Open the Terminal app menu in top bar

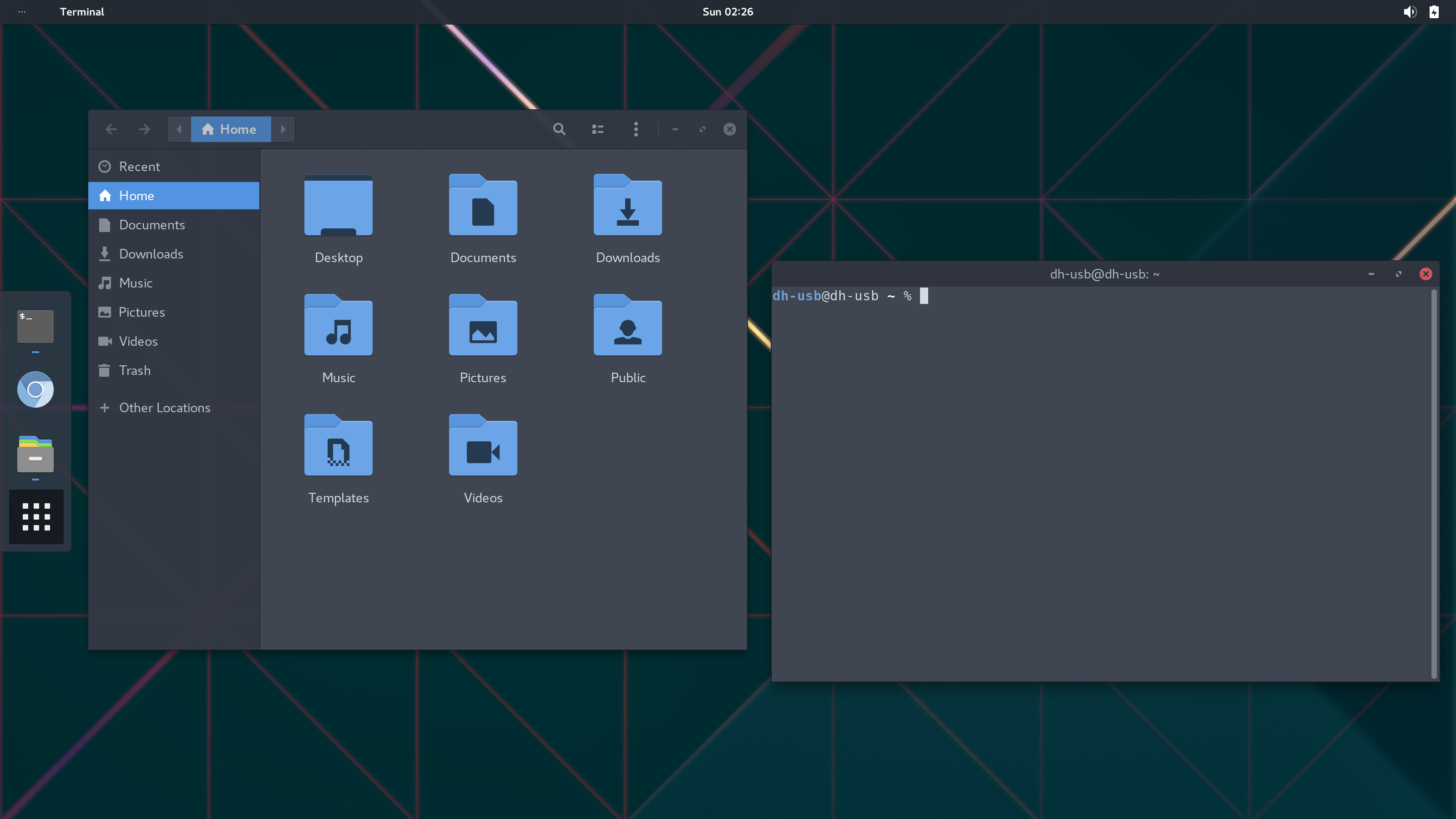pos(82,12)
